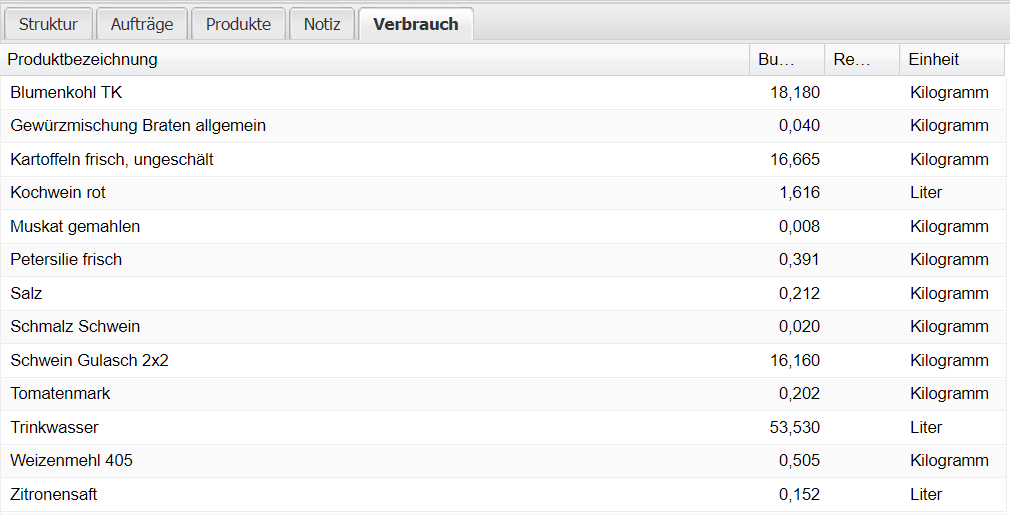Choose the Kochwein rot row
The height and width of the screenshot is (515, 1010).
[x=58, y=193]
